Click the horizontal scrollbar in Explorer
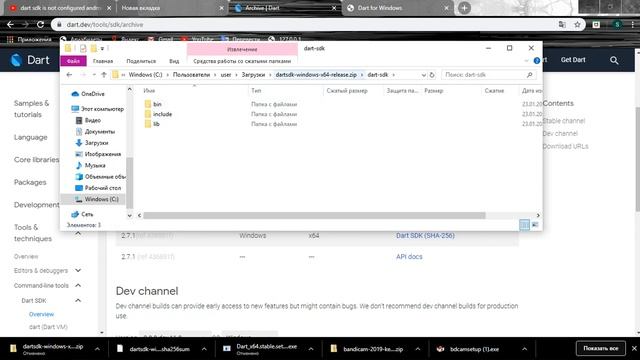 click(314, 215)
